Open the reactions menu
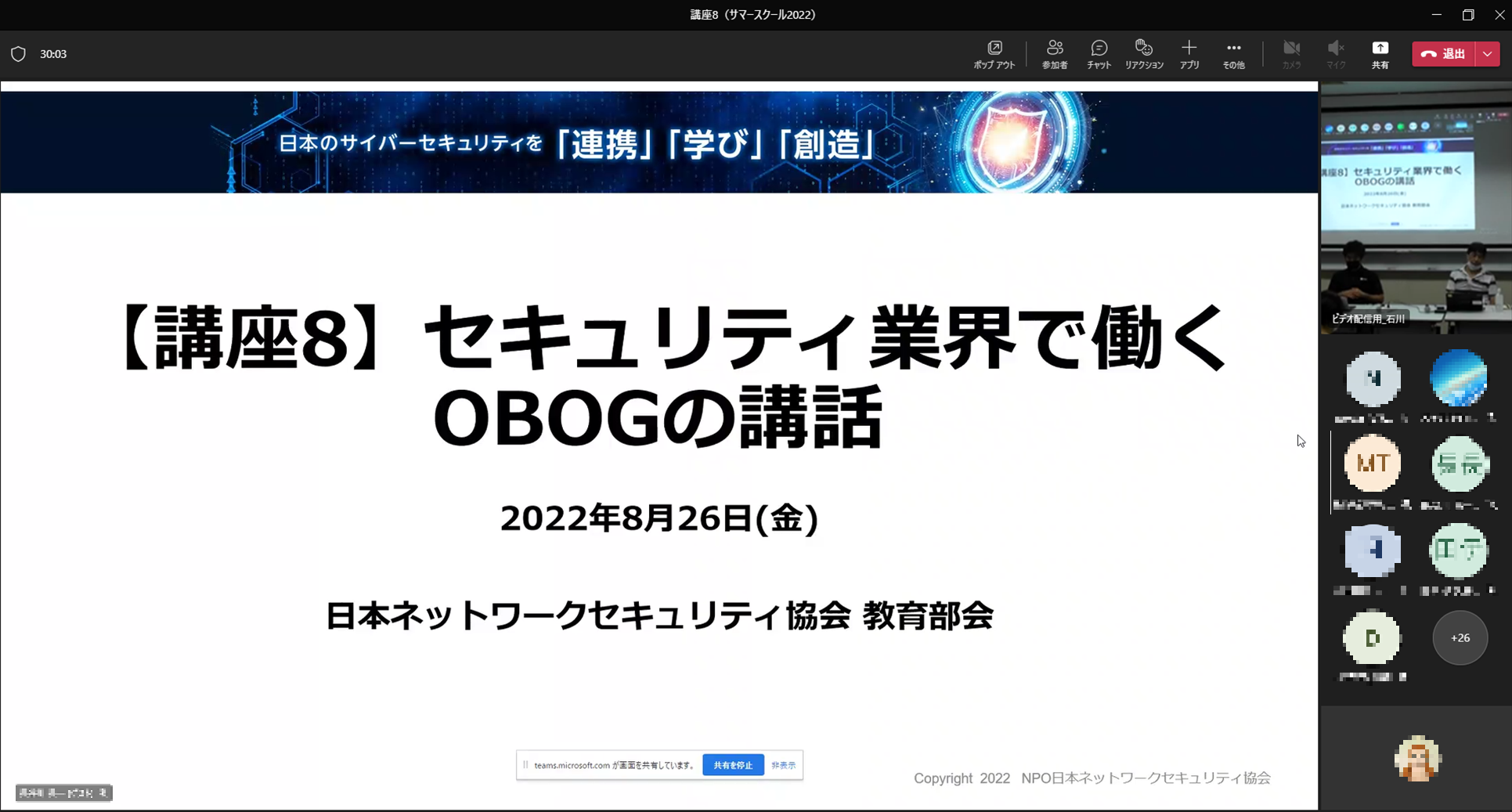The image size is (1512, 812). [1144, 54]
